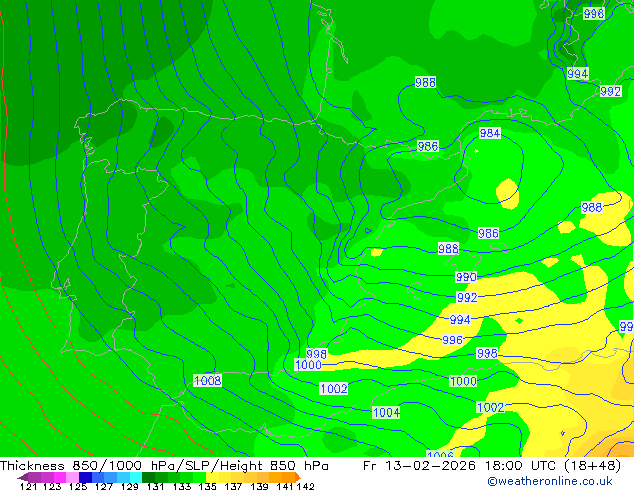This screenshot has width=634, height=490.
Task: Pick the darkest green legend swatch at 131
Action: (x=148, y=478)
